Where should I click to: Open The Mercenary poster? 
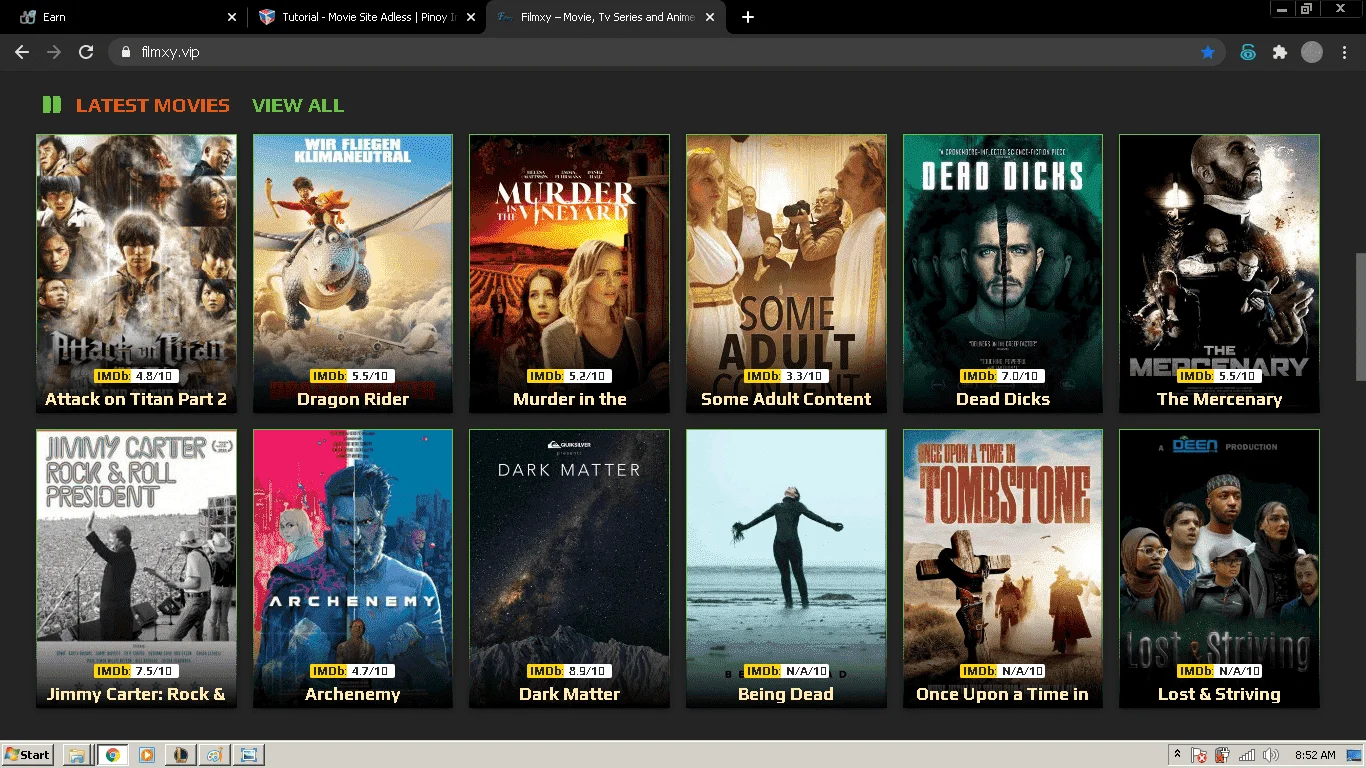click(1219, 274)
